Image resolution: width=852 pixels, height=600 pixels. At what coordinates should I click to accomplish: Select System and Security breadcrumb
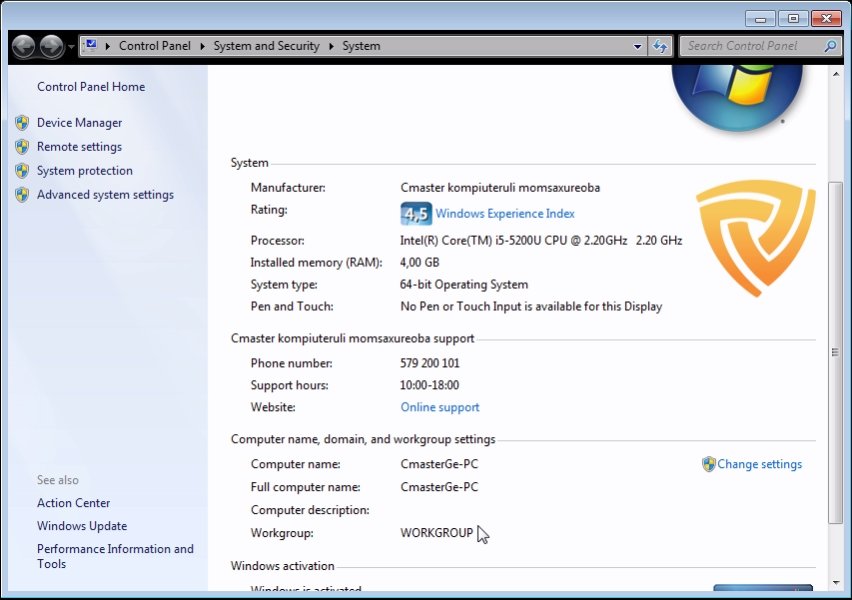click(266, 46)
